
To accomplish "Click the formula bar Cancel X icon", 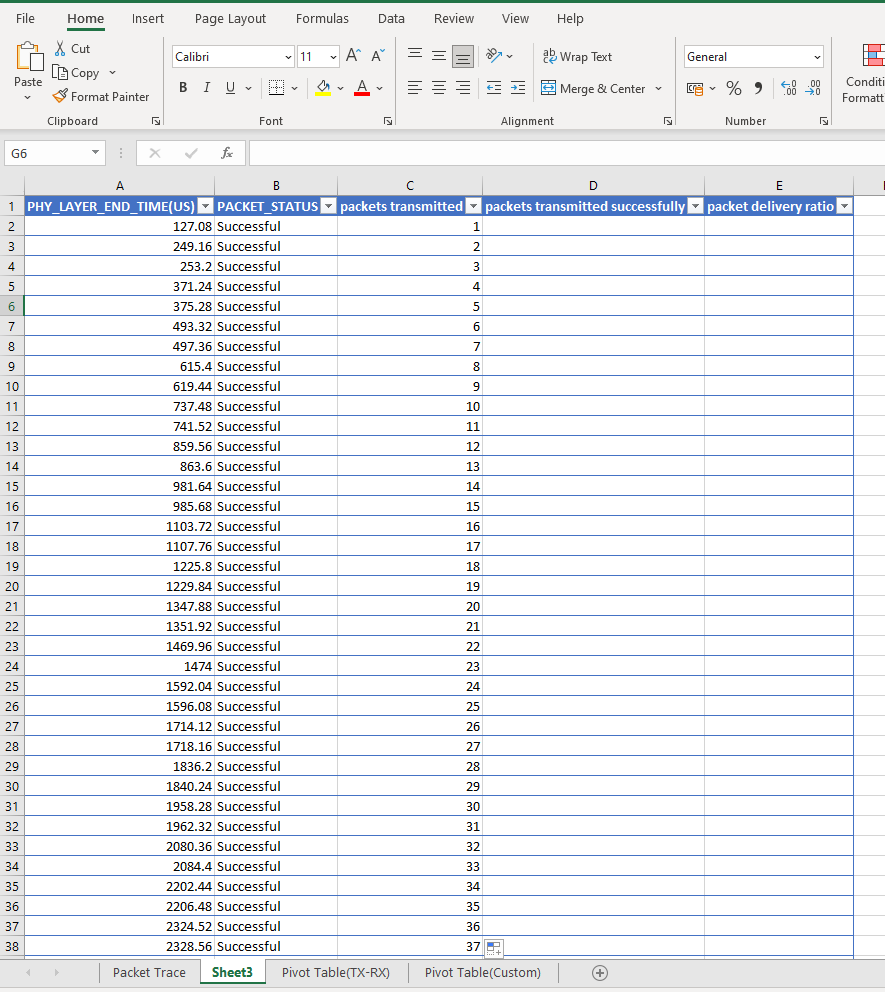I will (155, 153).
